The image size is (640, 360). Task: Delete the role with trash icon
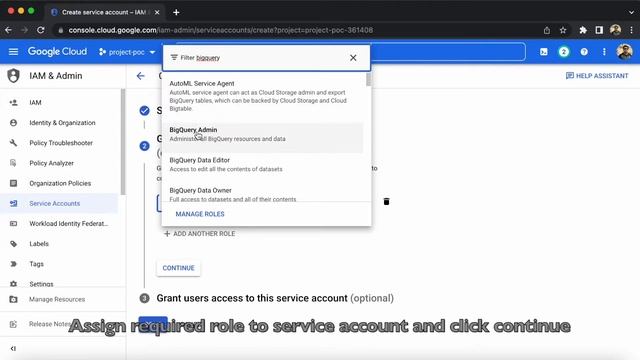coord(386,202)
